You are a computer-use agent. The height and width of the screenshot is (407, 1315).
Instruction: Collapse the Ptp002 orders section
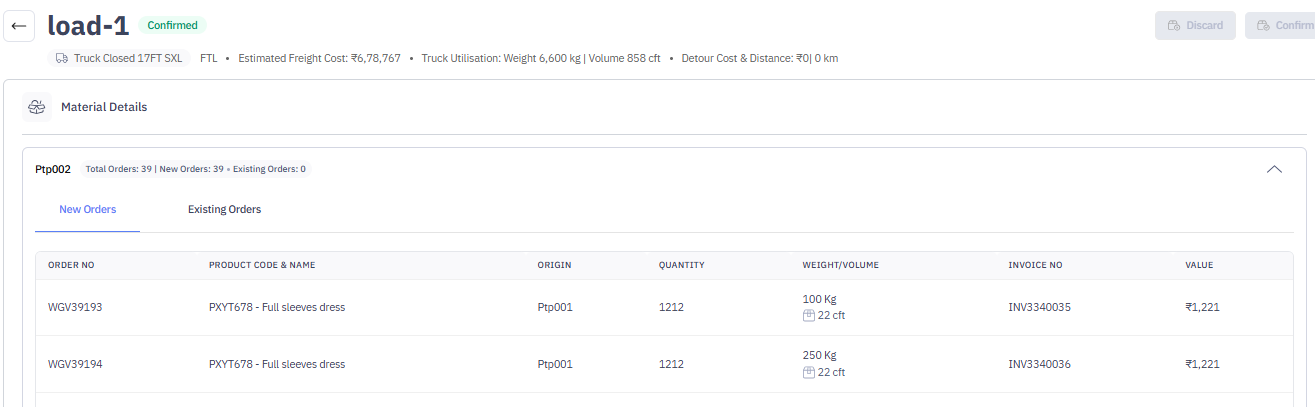(1274, 169)
